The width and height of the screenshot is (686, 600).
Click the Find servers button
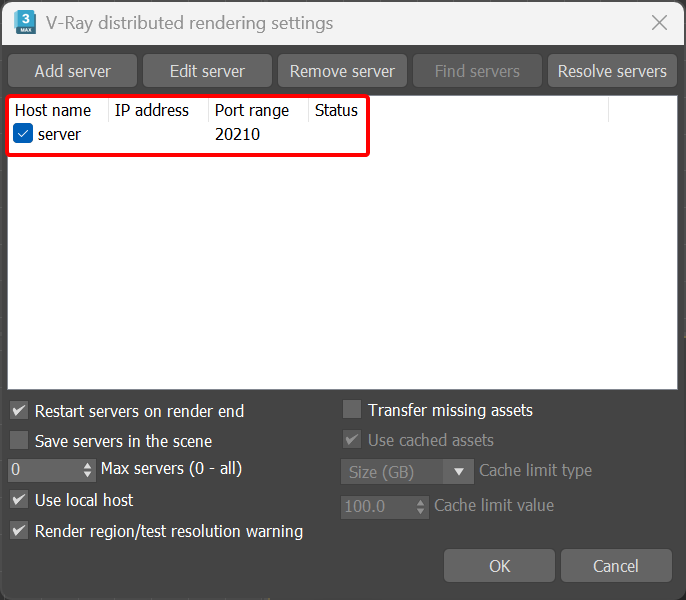tap(477, 71)
